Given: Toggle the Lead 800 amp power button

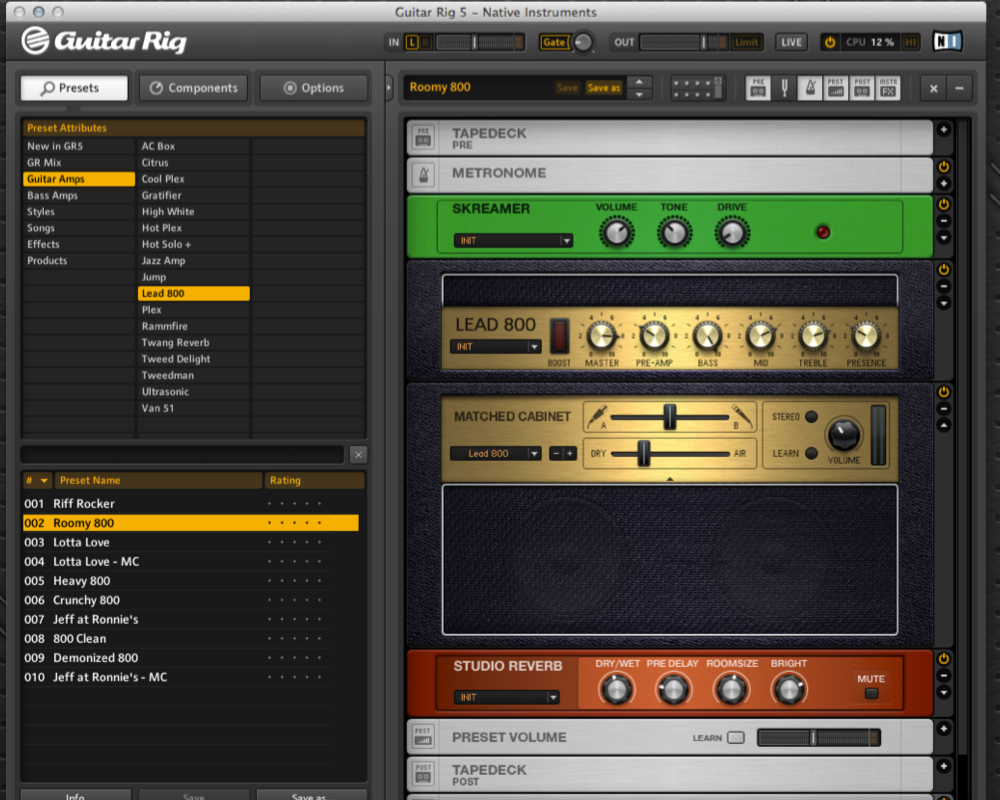Looking at the screenshot, I should (944, 269).
